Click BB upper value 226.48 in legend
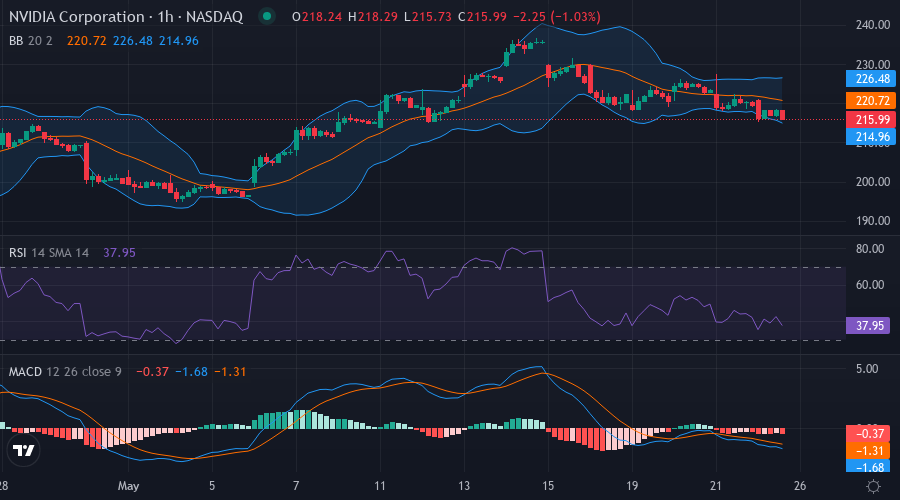This screenshot has width=900, height=500. (x=133, y=41)
